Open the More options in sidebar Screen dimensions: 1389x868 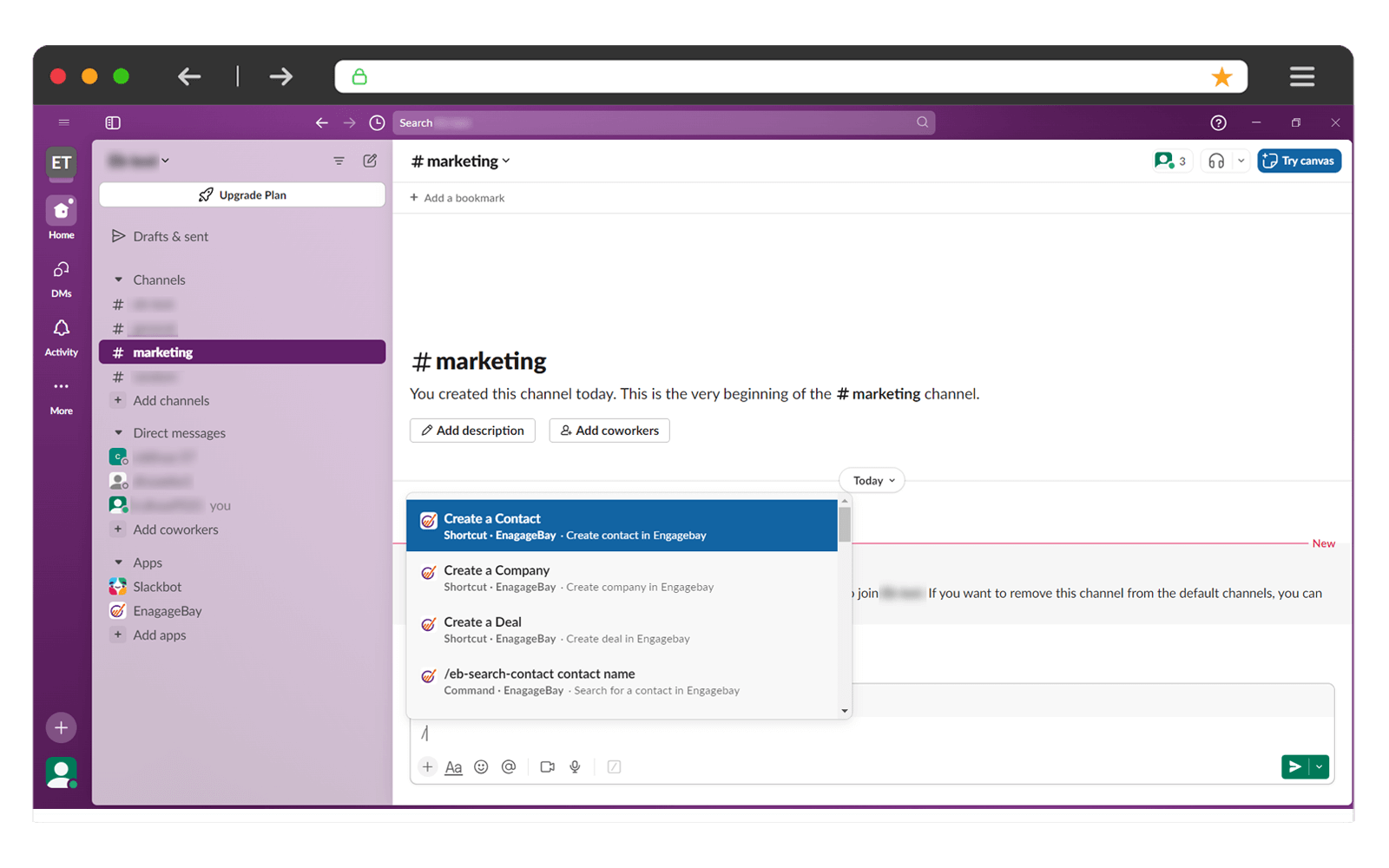click(x=61, y=397)
